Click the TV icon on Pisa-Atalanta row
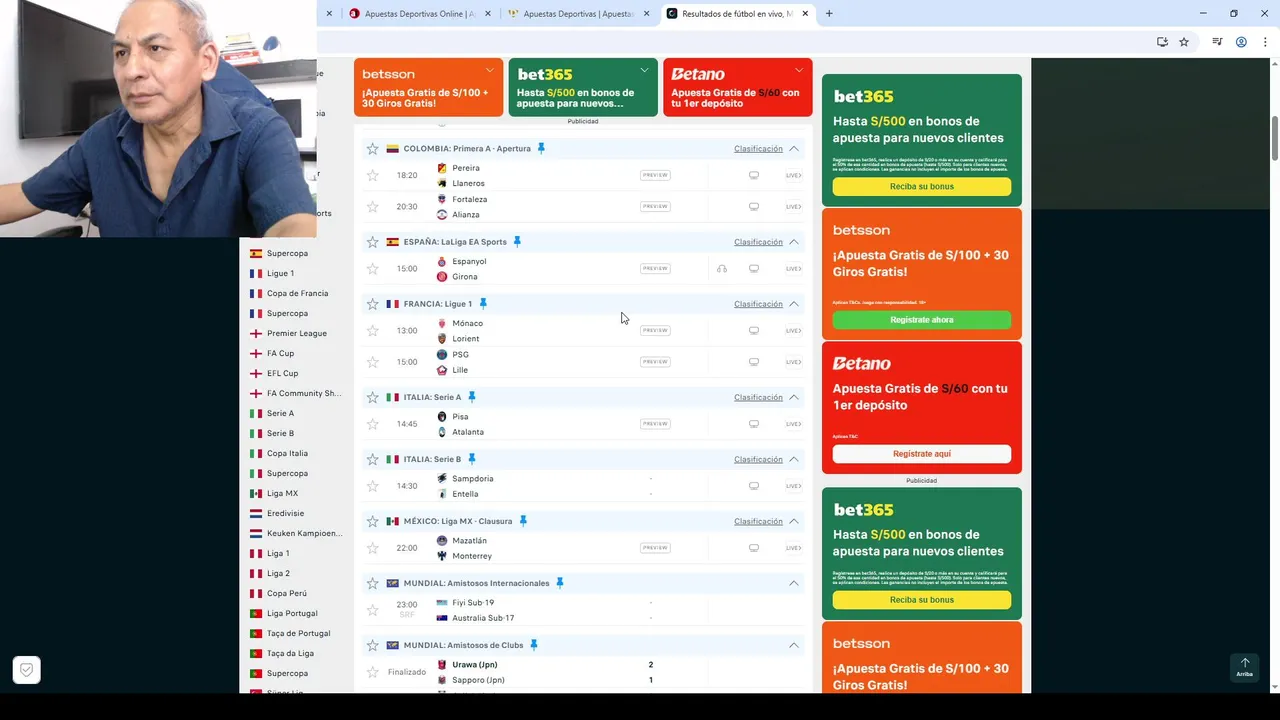Screen dimensions: 1280x720 [754, 423]
